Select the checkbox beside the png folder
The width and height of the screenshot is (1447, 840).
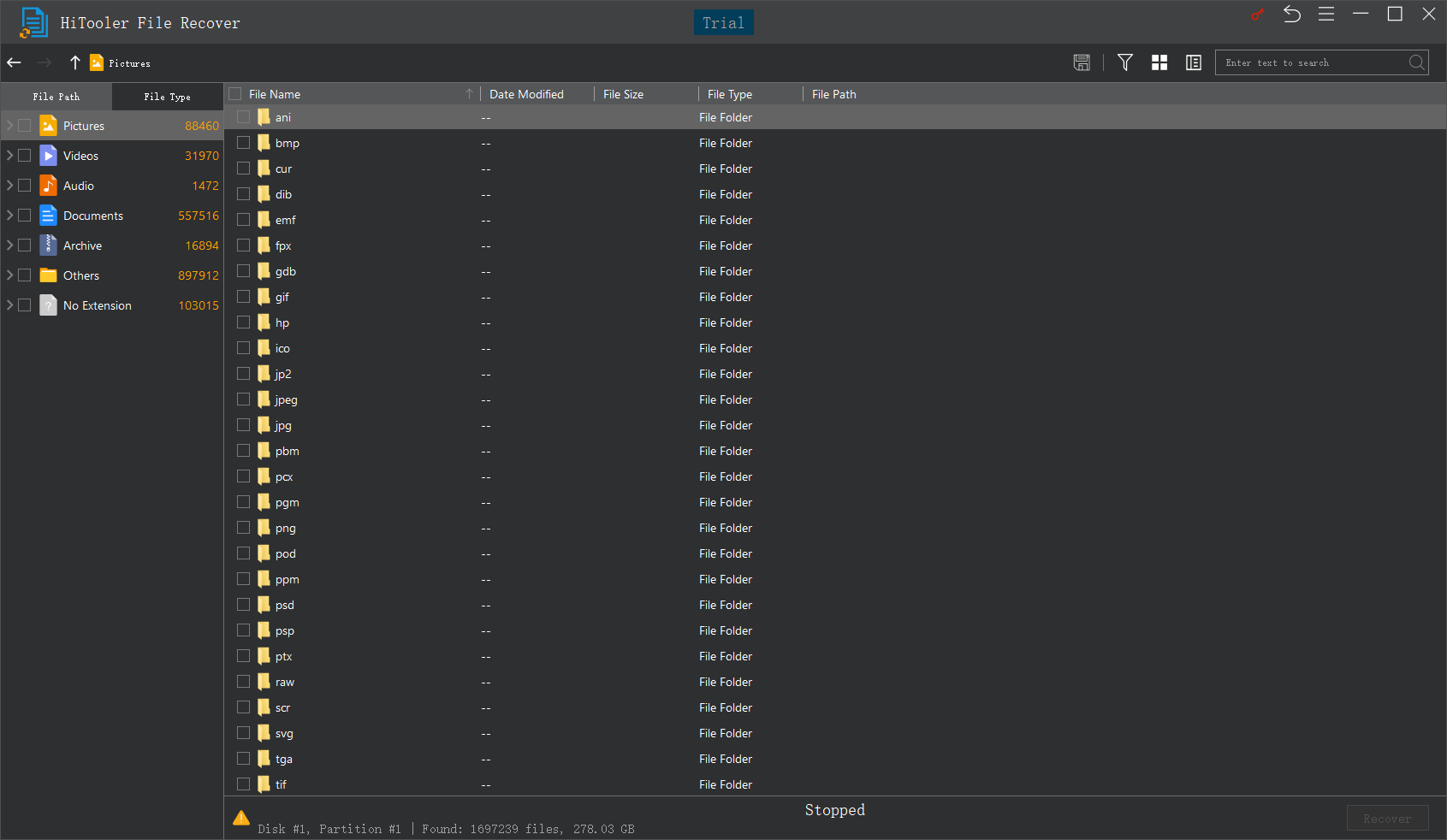[243, 528]
